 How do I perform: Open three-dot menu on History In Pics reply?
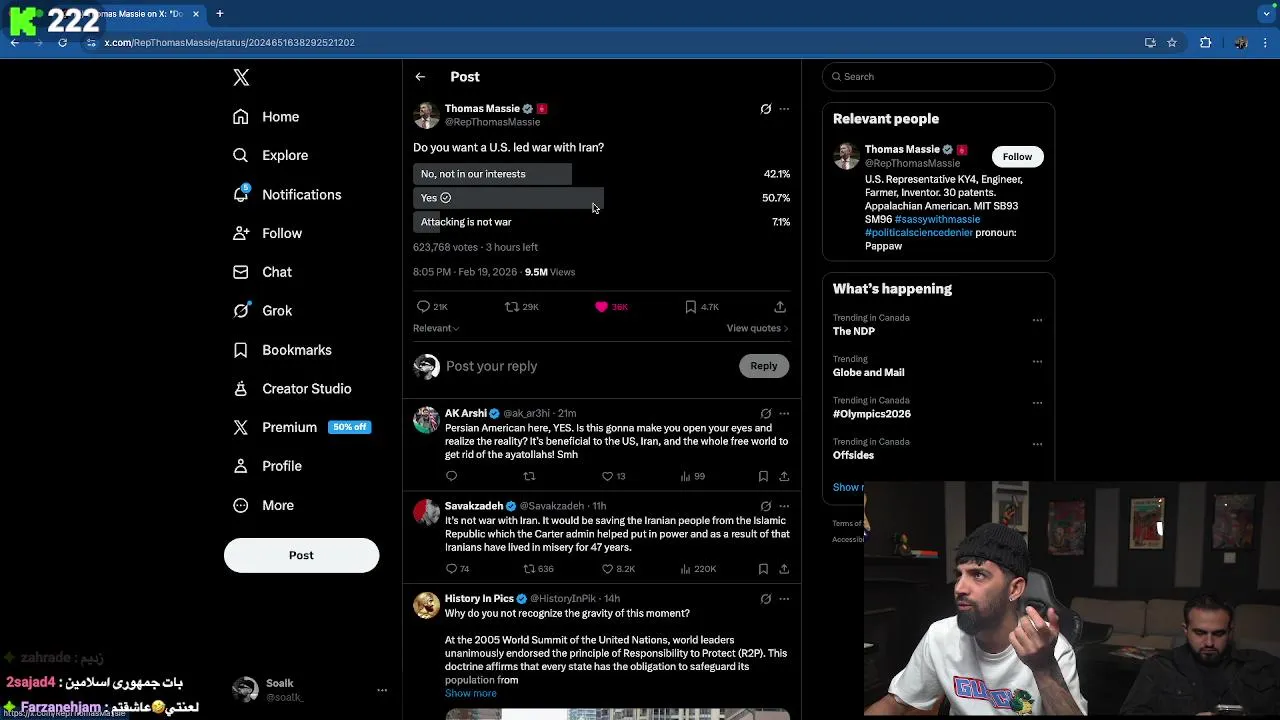[784, 599]
